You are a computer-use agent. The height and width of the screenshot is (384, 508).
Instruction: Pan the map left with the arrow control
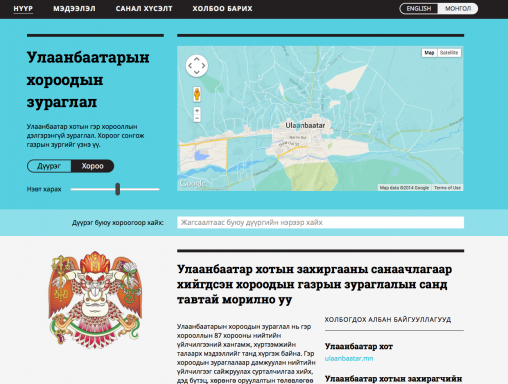[x=190, y=66]
